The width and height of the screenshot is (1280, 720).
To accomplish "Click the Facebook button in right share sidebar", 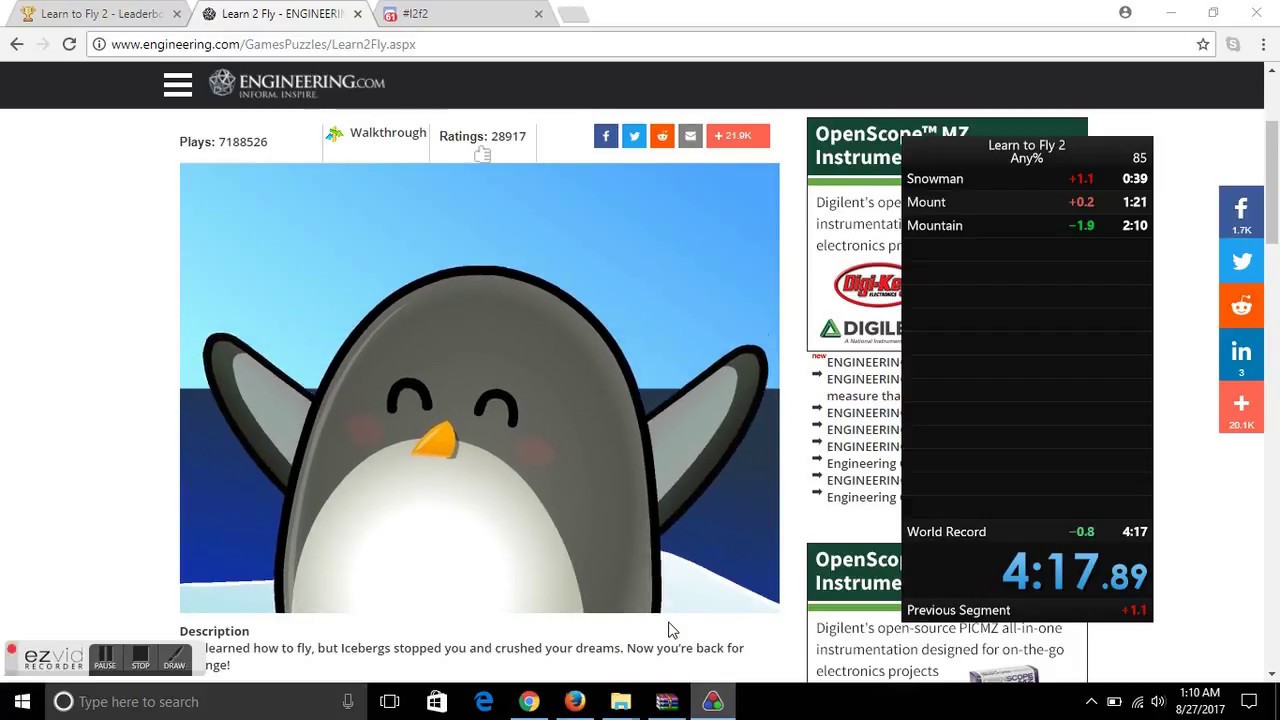I will (x=1241, y=212).
